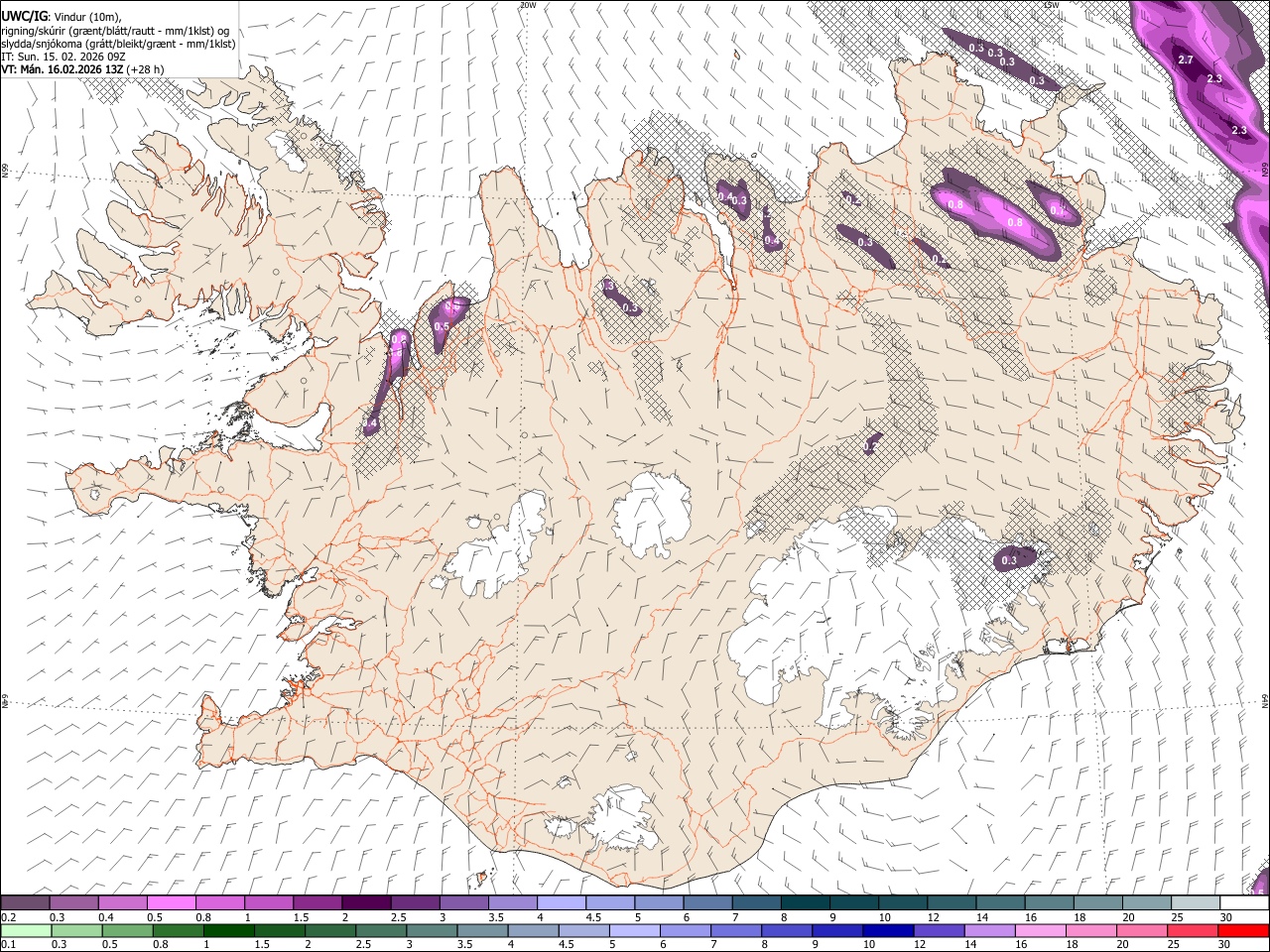Choose the lavender swatch labeled 14 in rain legend
The image size is (1270, 952).
[x=988, y=931]
